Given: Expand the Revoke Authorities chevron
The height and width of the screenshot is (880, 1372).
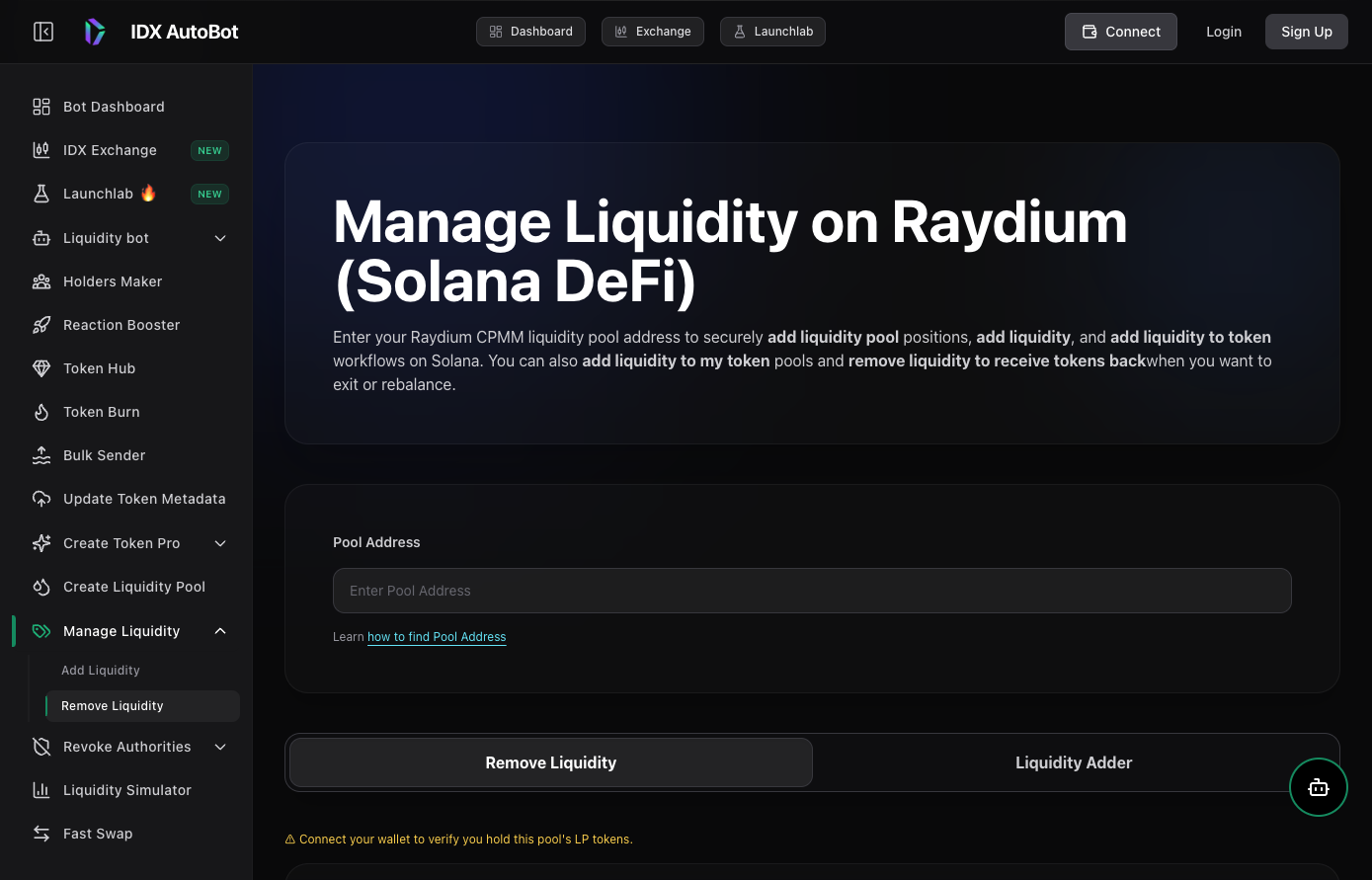Looking at the screenshot, I should 220,747.
